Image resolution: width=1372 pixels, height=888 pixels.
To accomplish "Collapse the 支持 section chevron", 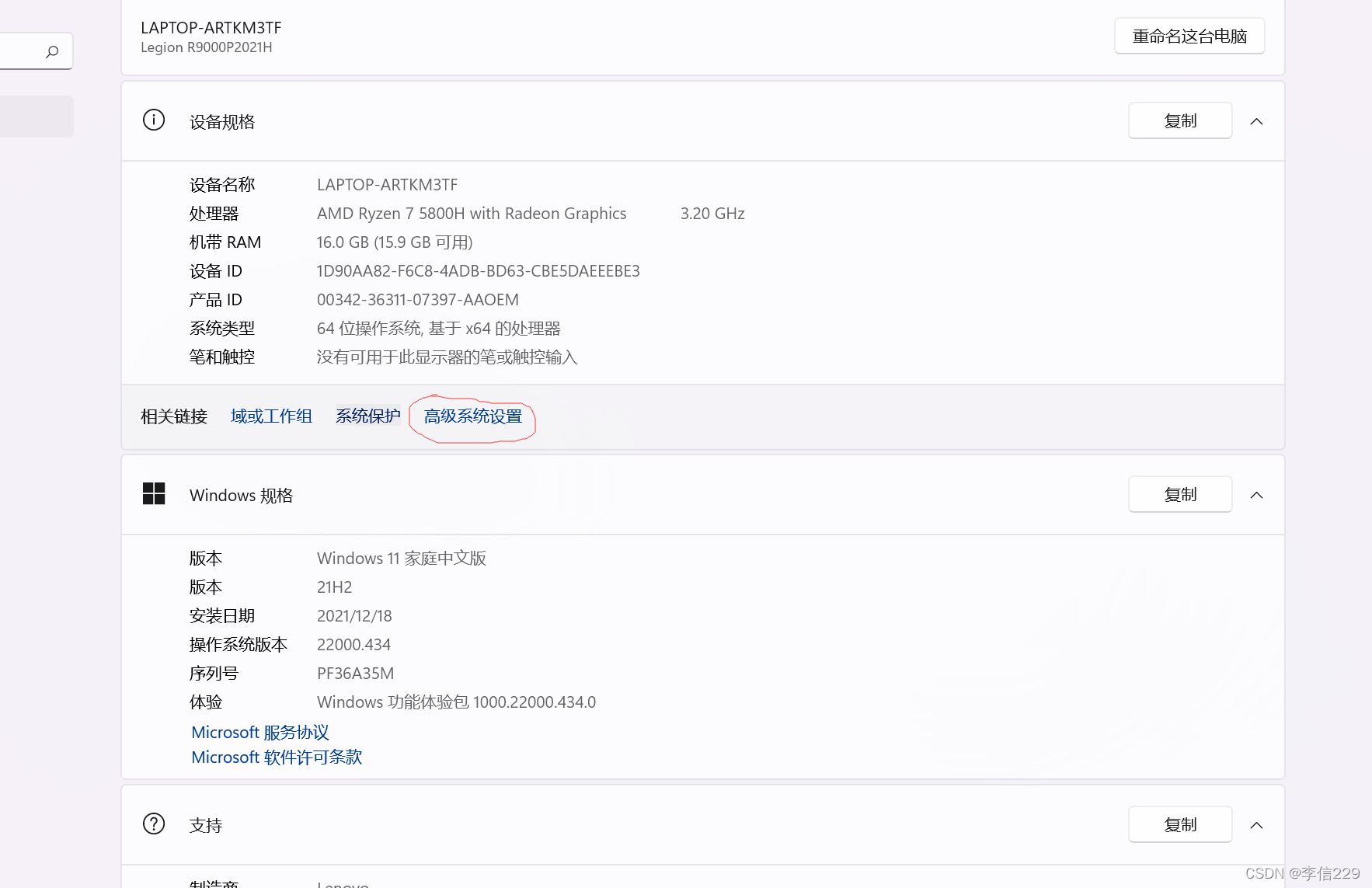I will [1256, 825].
